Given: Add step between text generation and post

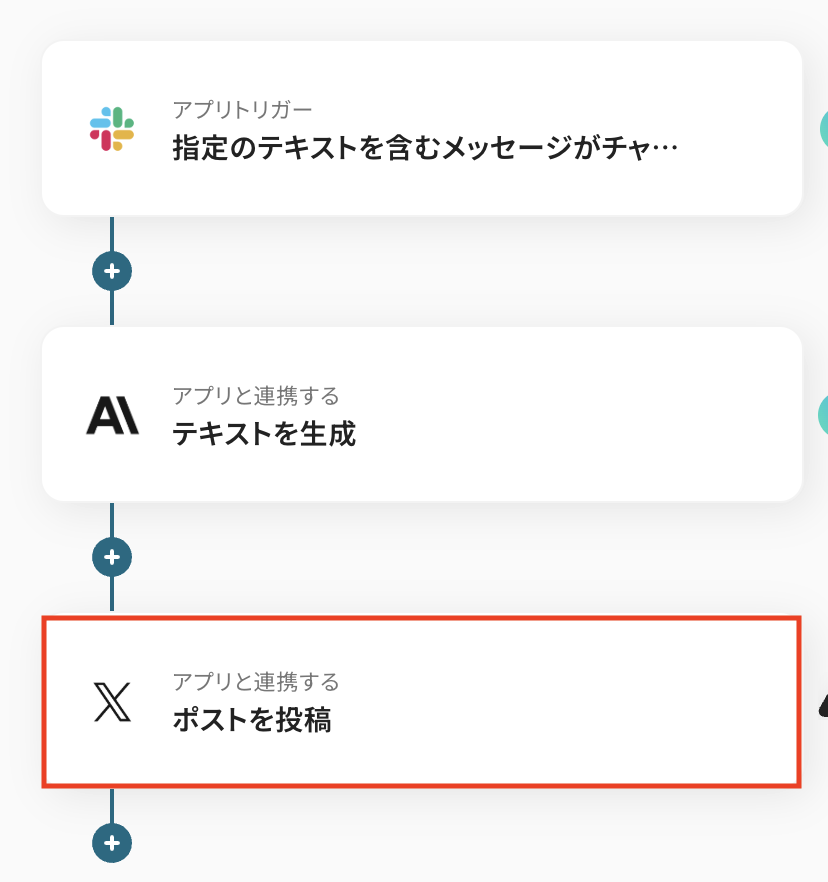Looking at the screenshot, I should 112,556.
